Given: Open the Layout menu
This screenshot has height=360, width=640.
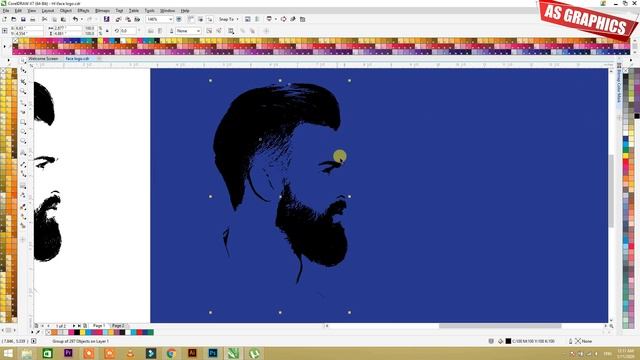Looking at the screenshot, I should pyautogui.click(x=48, y=11).
